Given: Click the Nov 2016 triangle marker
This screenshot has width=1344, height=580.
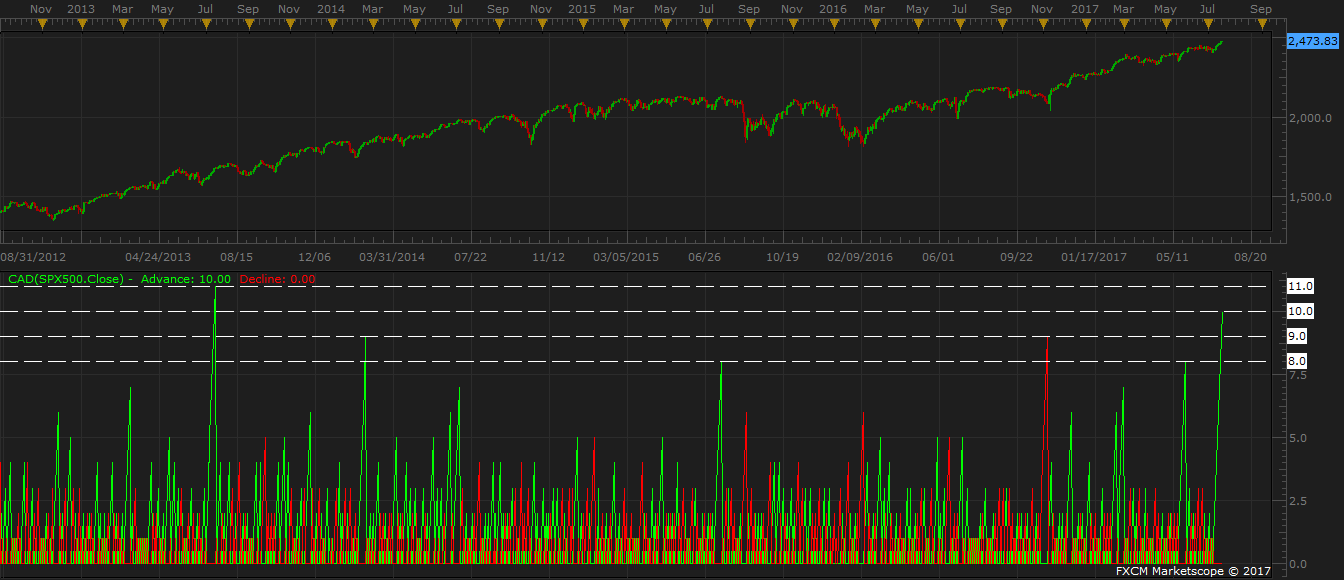Looking at the screenshot, I should (x=1042, y=24).
